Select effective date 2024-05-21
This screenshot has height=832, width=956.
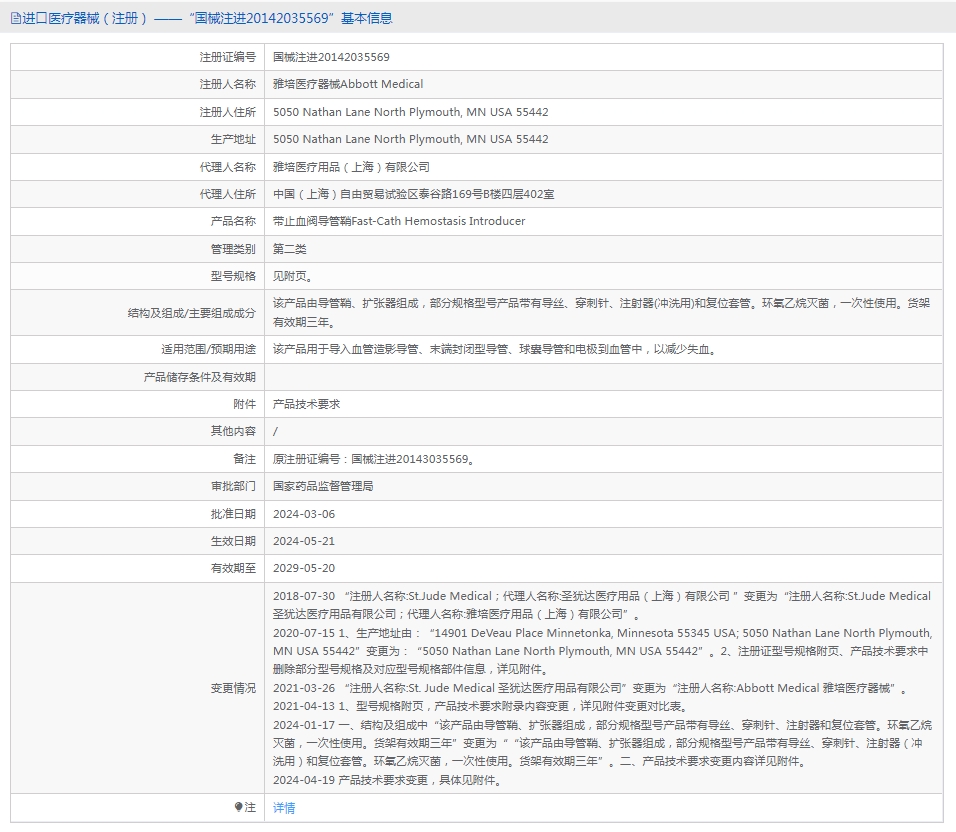point(304,541)
